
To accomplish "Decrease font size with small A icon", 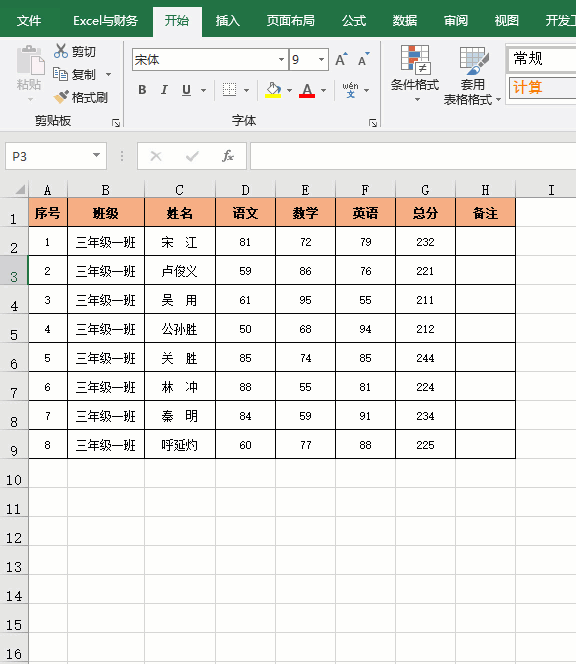I will 363,60.
